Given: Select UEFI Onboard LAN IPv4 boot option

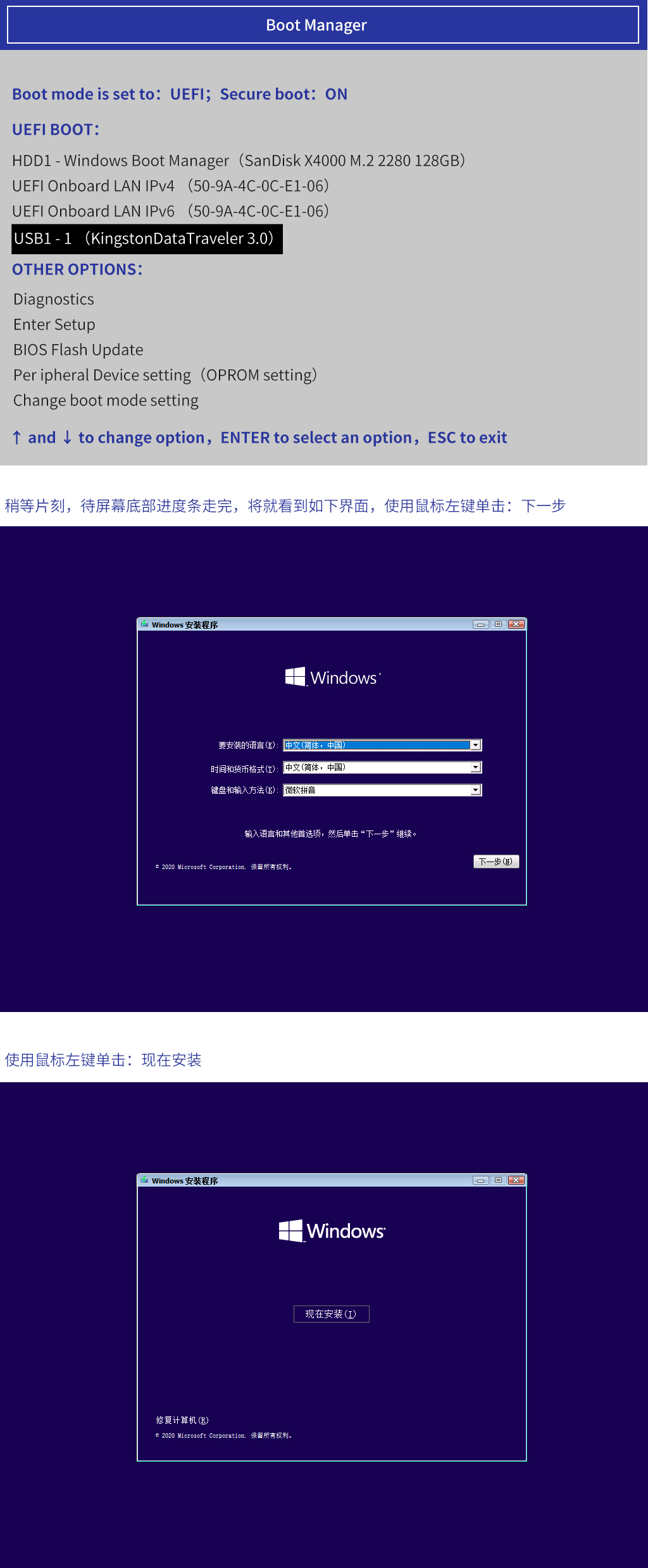Looking at the screenshot, I should point(171,186).
